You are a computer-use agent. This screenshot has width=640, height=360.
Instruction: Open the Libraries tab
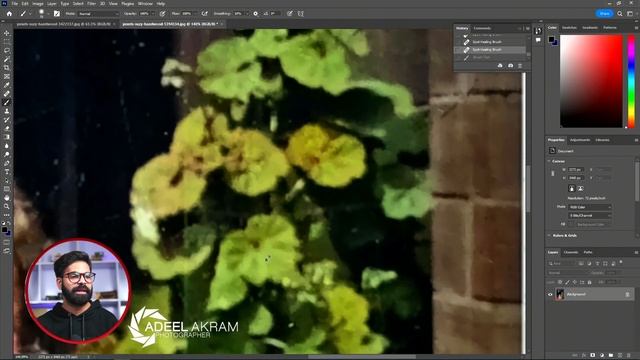[x=602, y=140]
